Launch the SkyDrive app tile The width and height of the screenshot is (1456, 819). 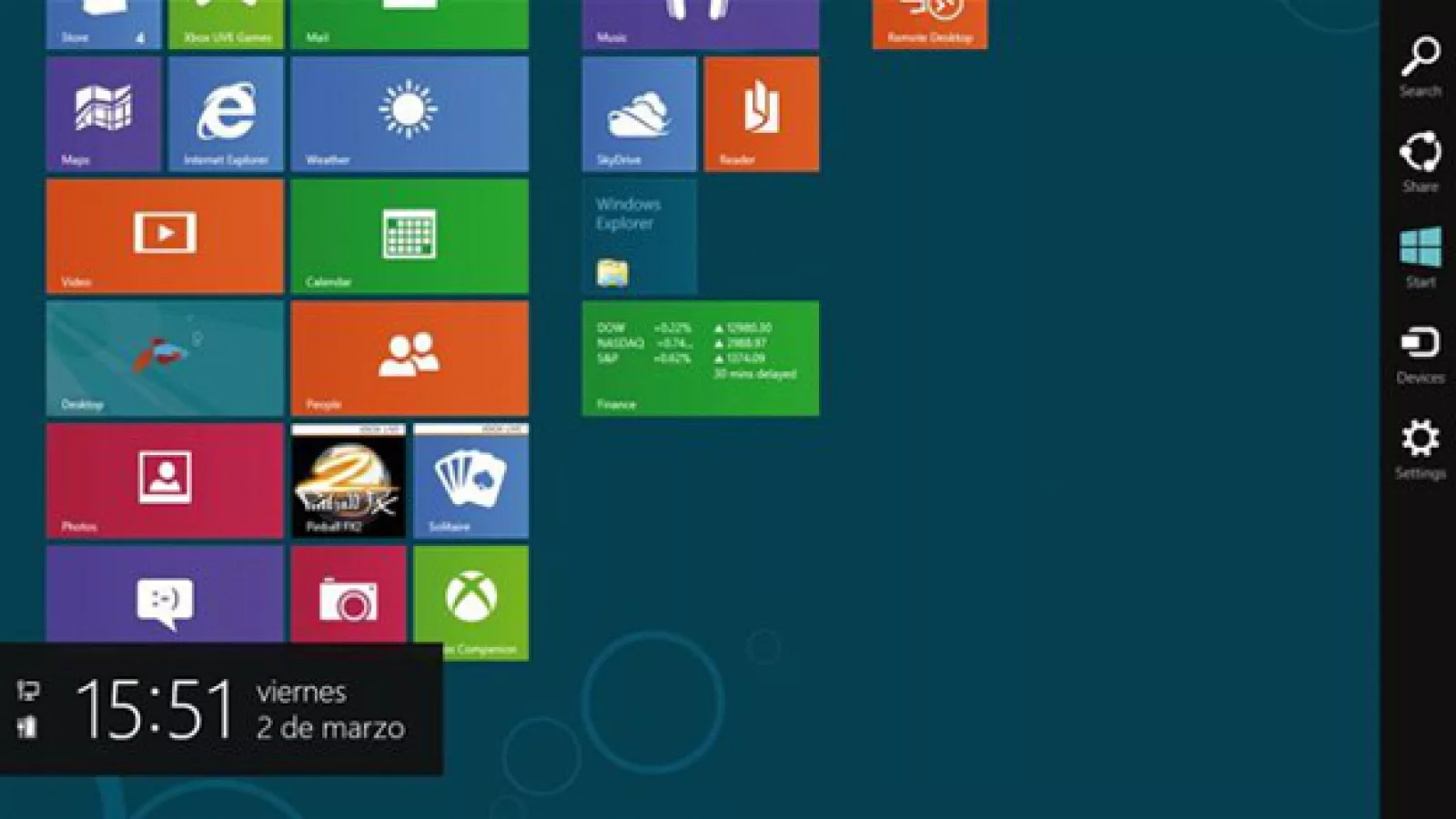[x=639, y=114]
